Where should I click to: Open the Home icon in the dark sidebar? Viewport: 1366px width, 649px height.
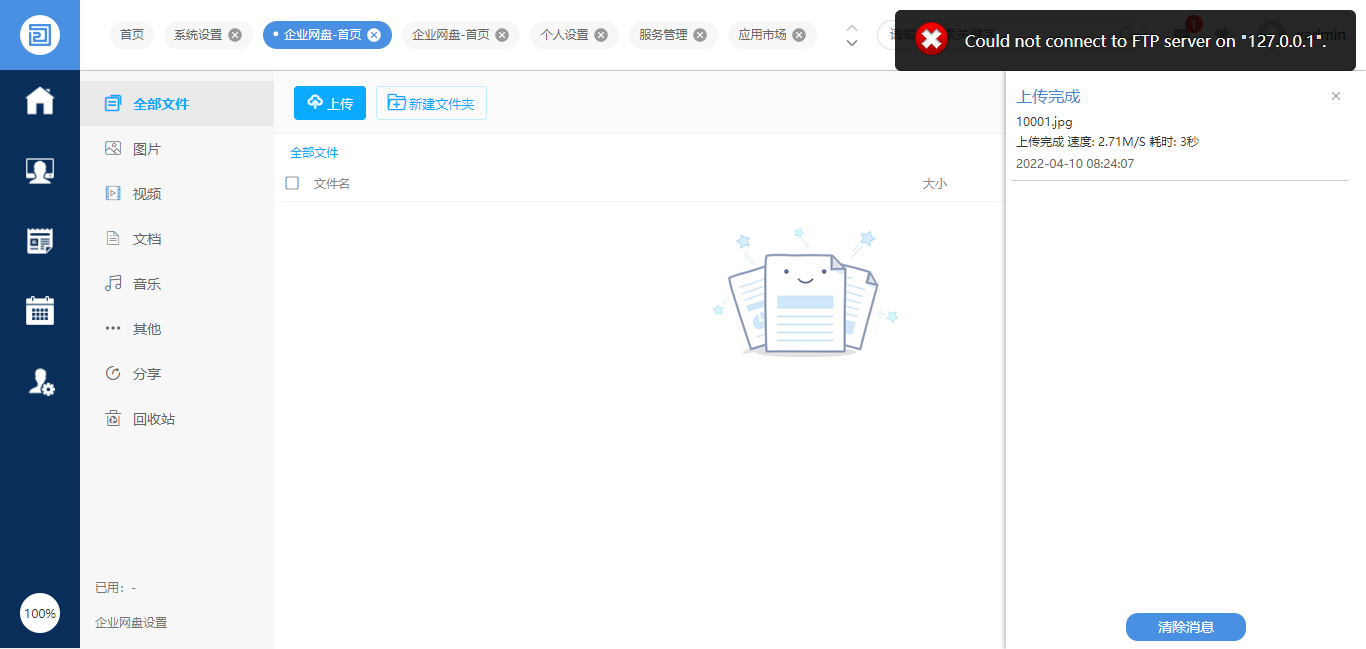pyautogui.click(x=40, y=101)
